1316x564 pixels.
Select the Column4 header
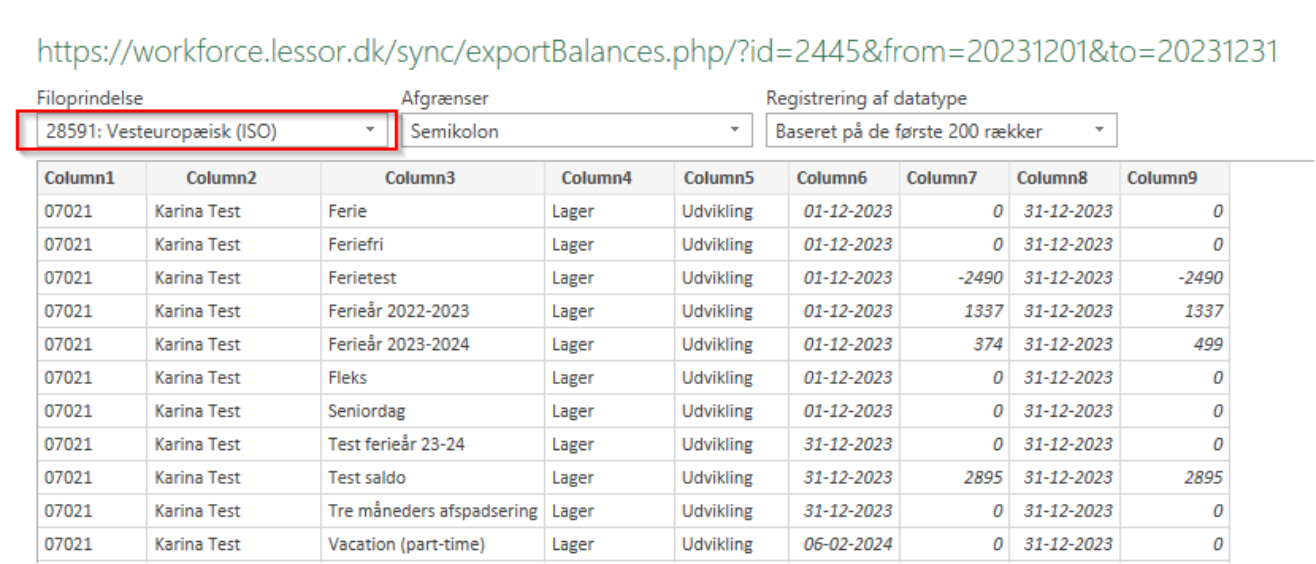click(x=596, y=178)
